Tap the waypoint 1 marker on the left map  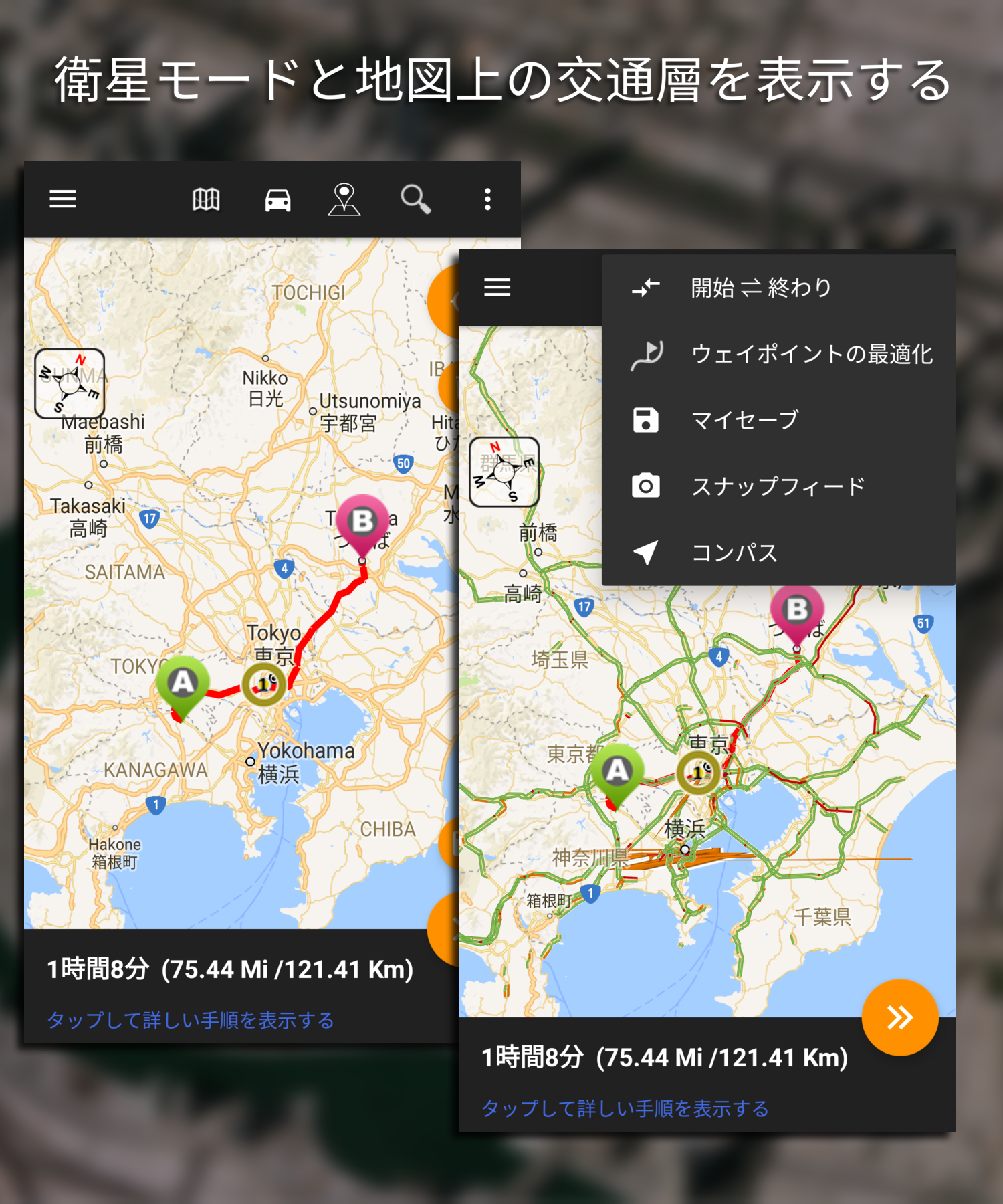(x=263, y=684)
